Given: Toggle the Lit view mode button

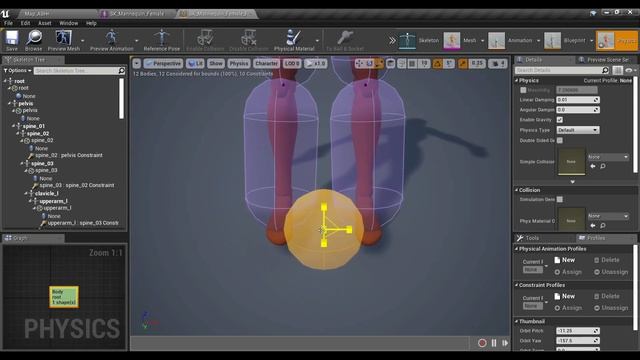Looking at the screenshot, I should point(196,64).
